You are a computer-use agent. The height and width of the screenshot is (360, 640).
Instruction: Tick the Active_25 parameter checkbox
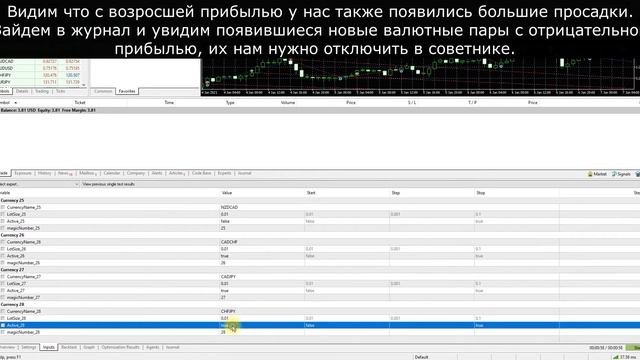[3, 221]
